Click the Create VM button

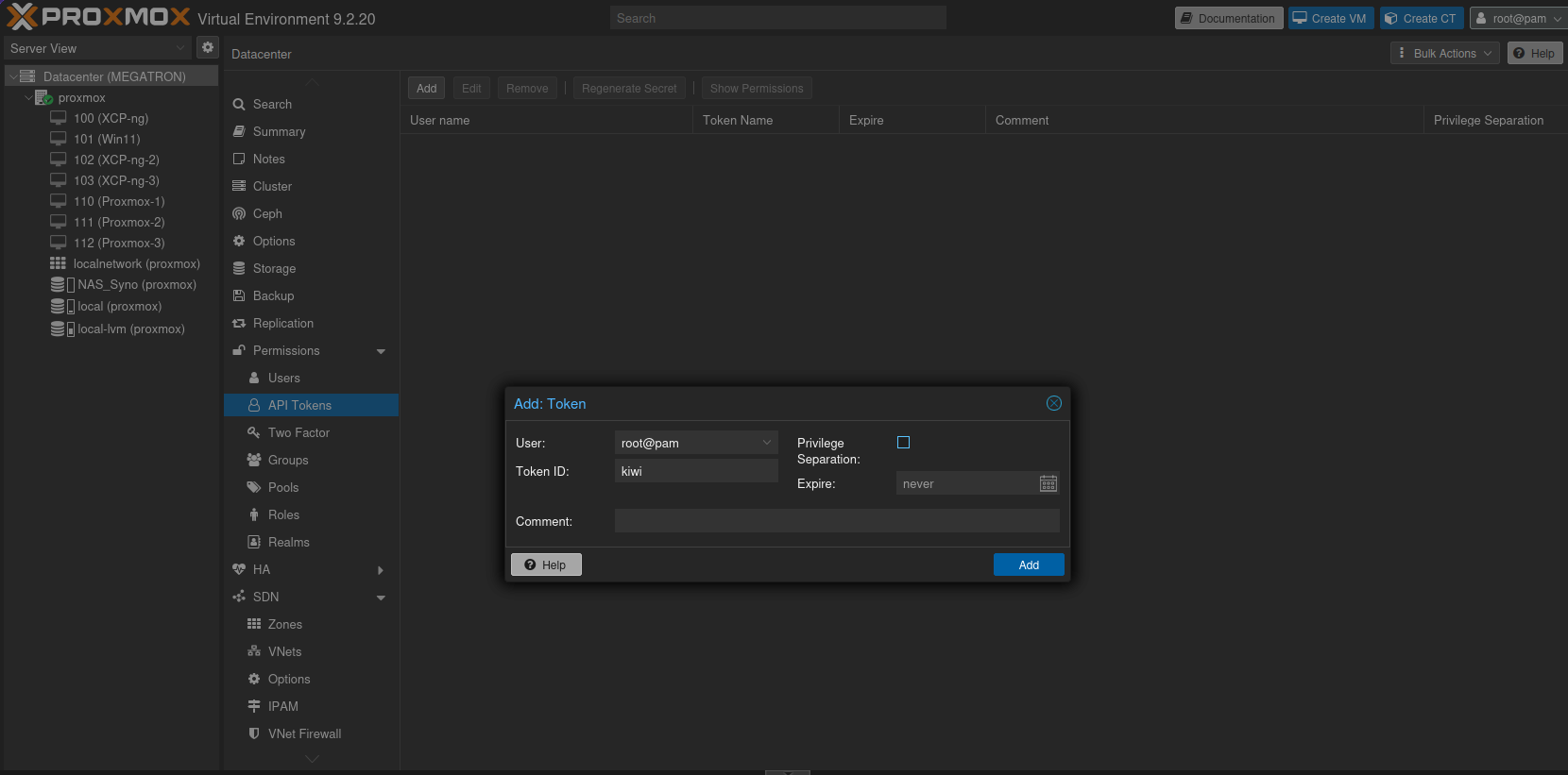point(1330,18)
